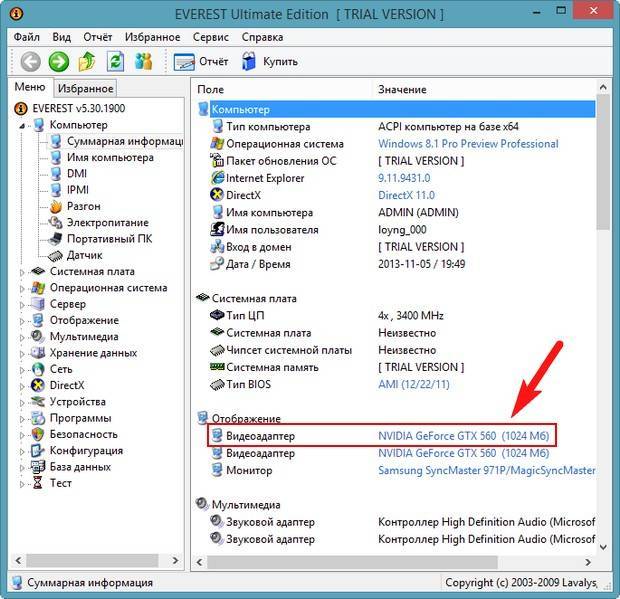
Task: Select the Электропитание icon in the tree
Action: pyautogui.click(x=56, y=223)
